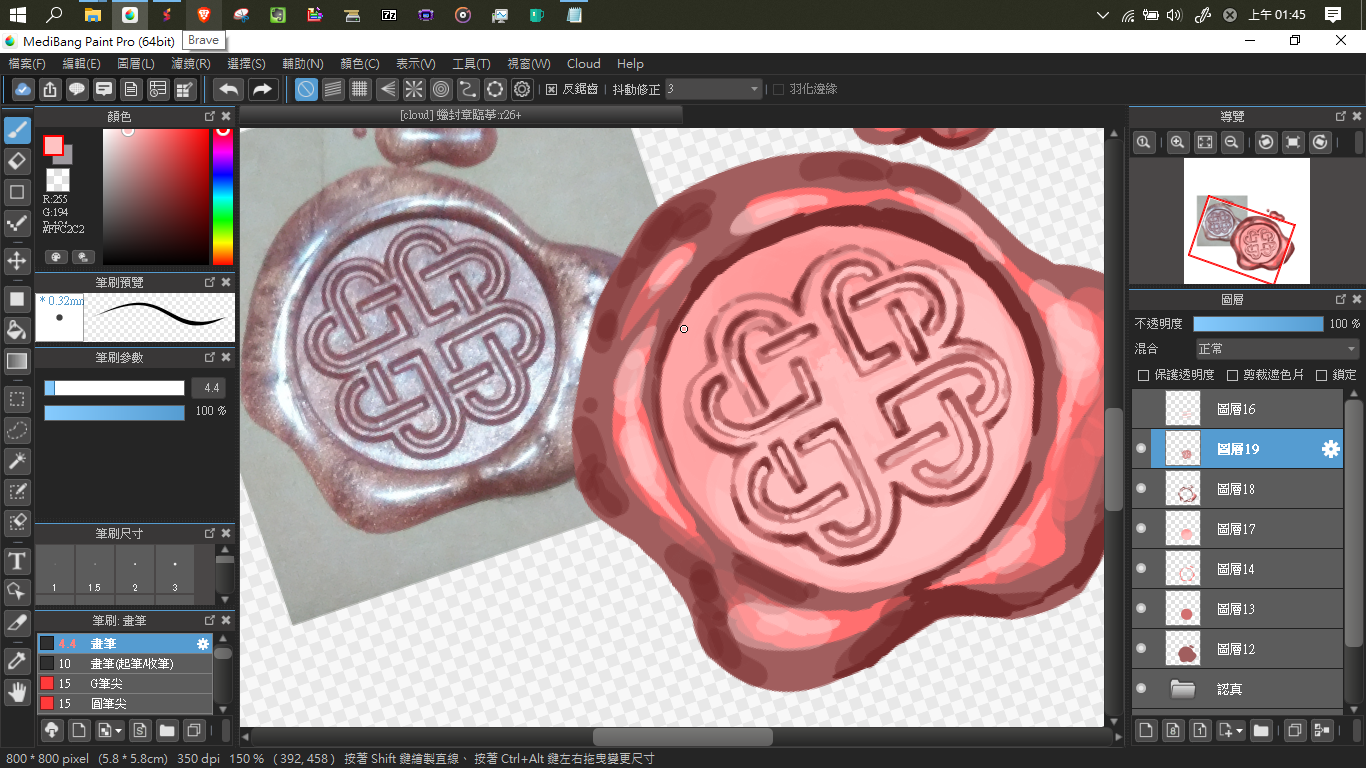Screen dimensions: 1366x768
Task: Select the Move tool
Action: [17, 261]
